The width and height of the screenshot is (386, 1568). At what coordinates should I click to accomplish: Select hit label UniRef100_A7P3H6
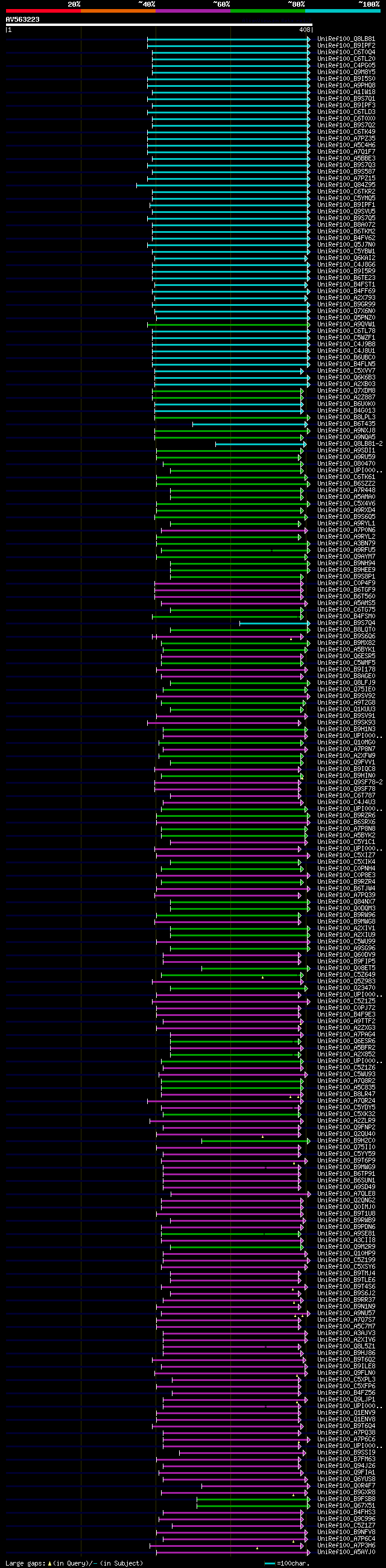346,1546
